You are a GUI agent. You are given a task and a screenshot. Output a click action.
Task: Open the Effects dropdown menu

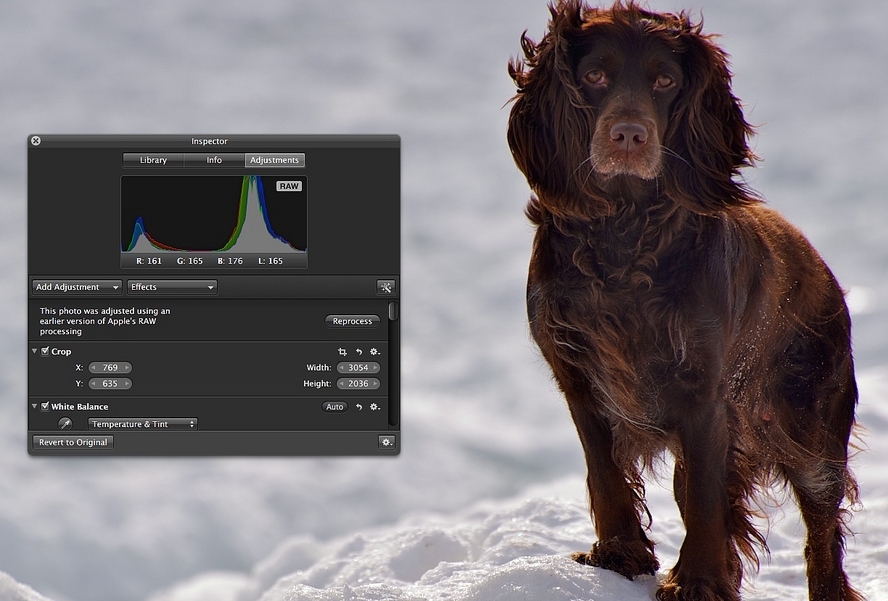(x=172, y=287)
